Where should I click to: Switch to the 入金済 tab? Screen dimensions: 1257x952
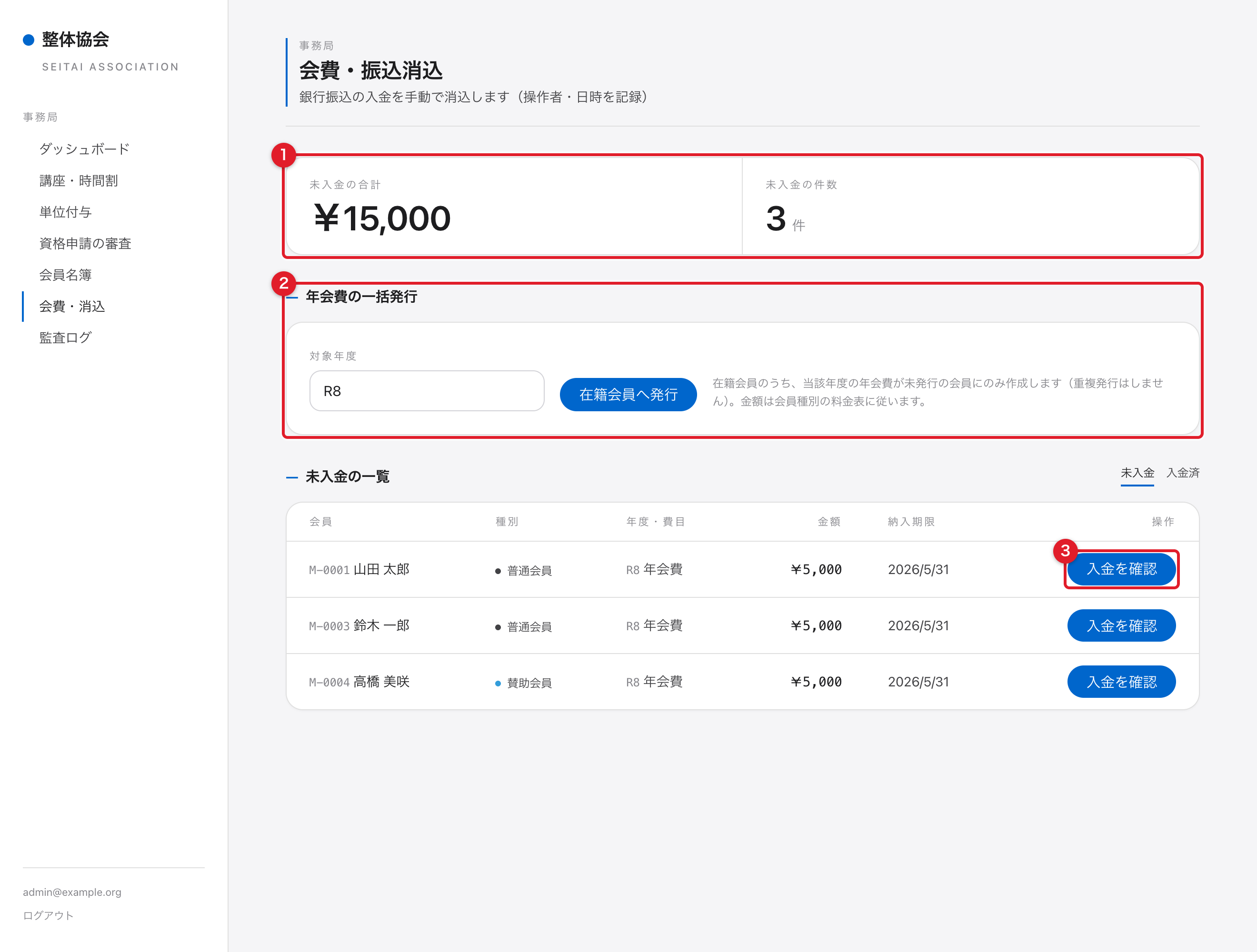pyautogui.click(x=1183, y=473)
